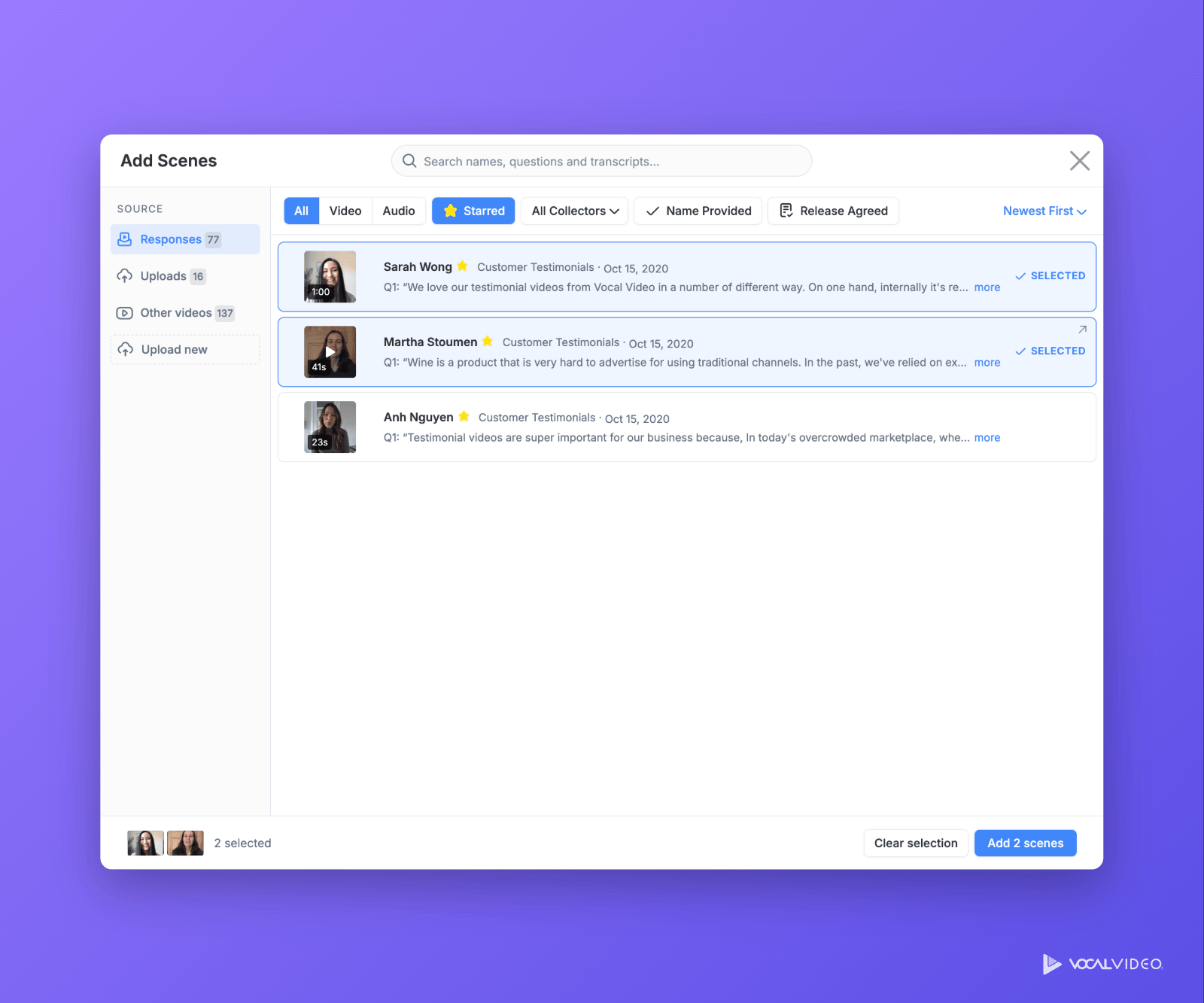Switch to the Video filter tab
The image size is (1204, 1003).
[345, 211]
